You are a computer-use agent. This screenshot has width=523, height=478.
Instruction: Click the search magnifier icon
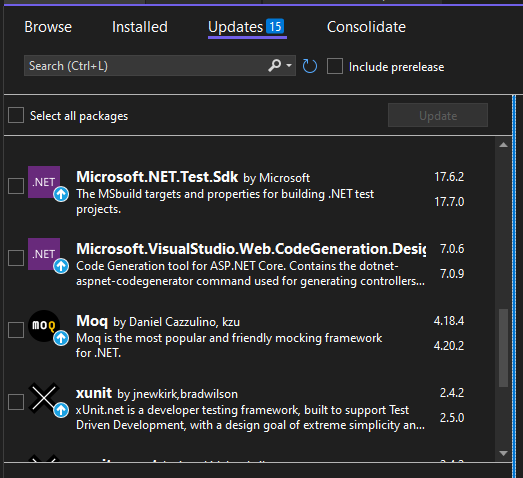275,65
